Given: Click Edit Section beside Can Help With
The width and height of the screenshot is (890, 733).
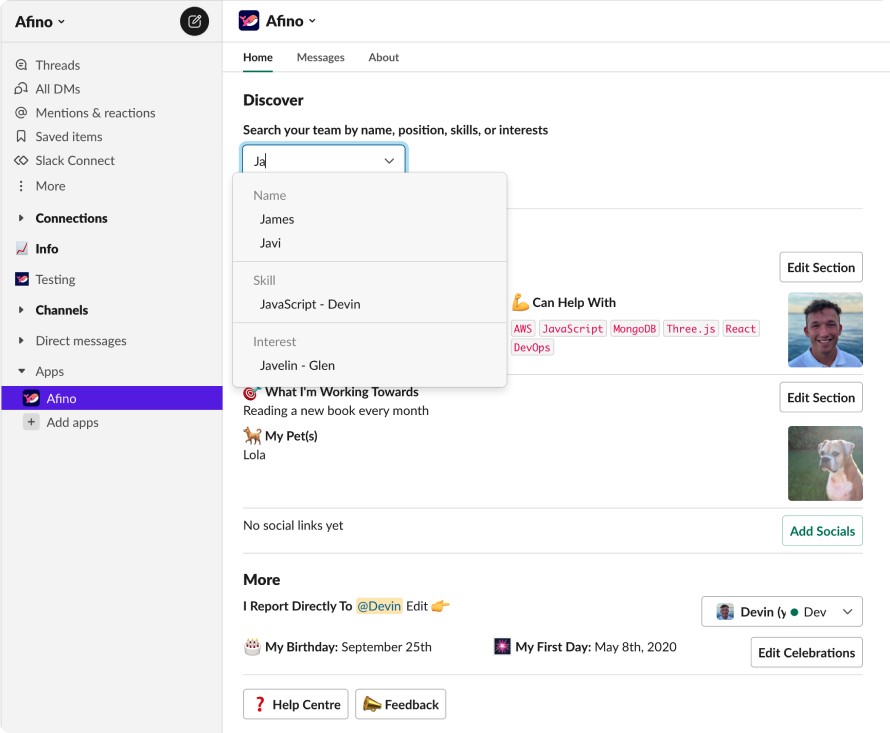Looking at the screenshot, I should click(x=821, y=267).
